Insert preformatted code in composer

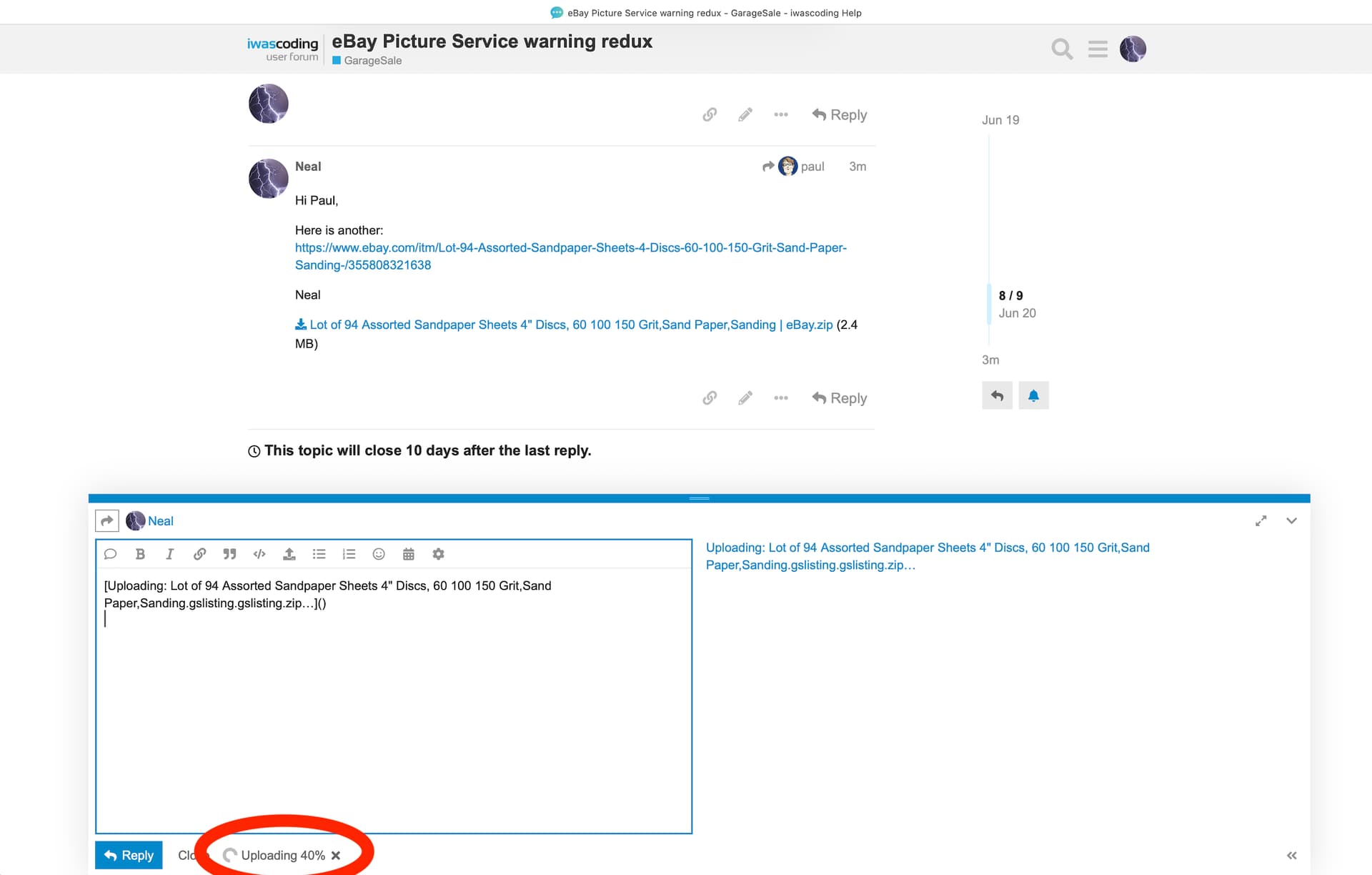259,554
